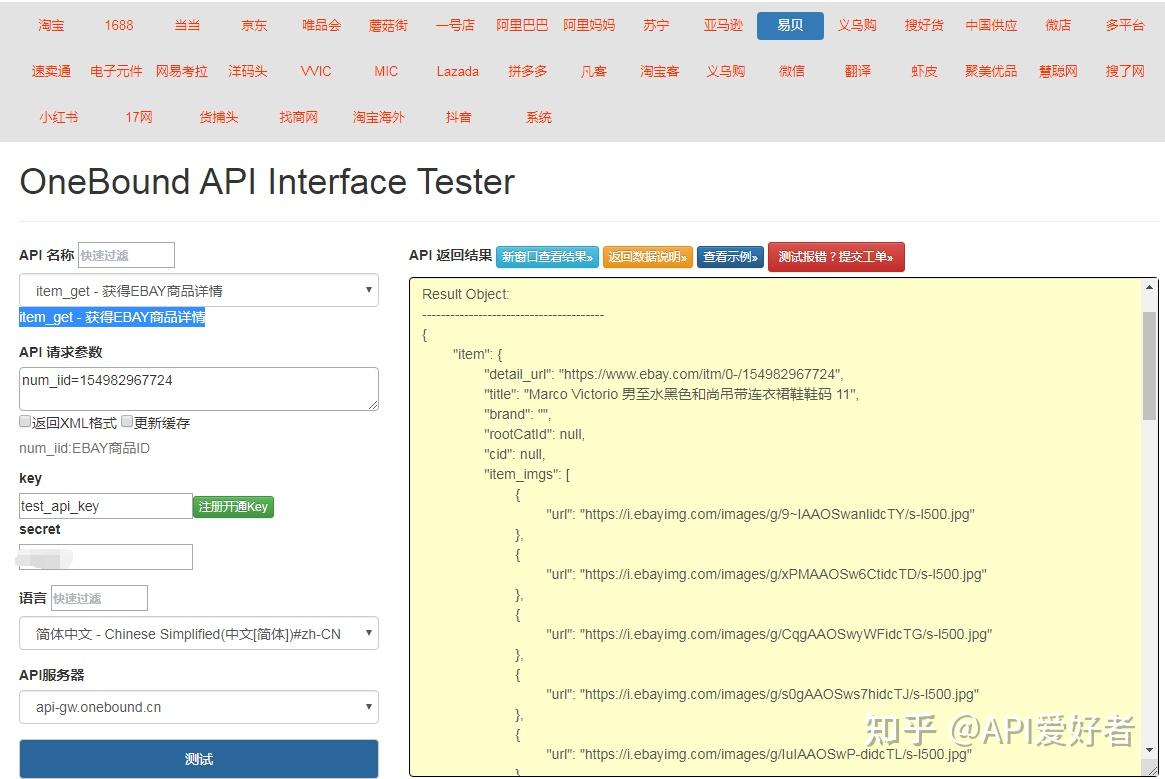Open the 货捕头 tab

tap(218, 117)
